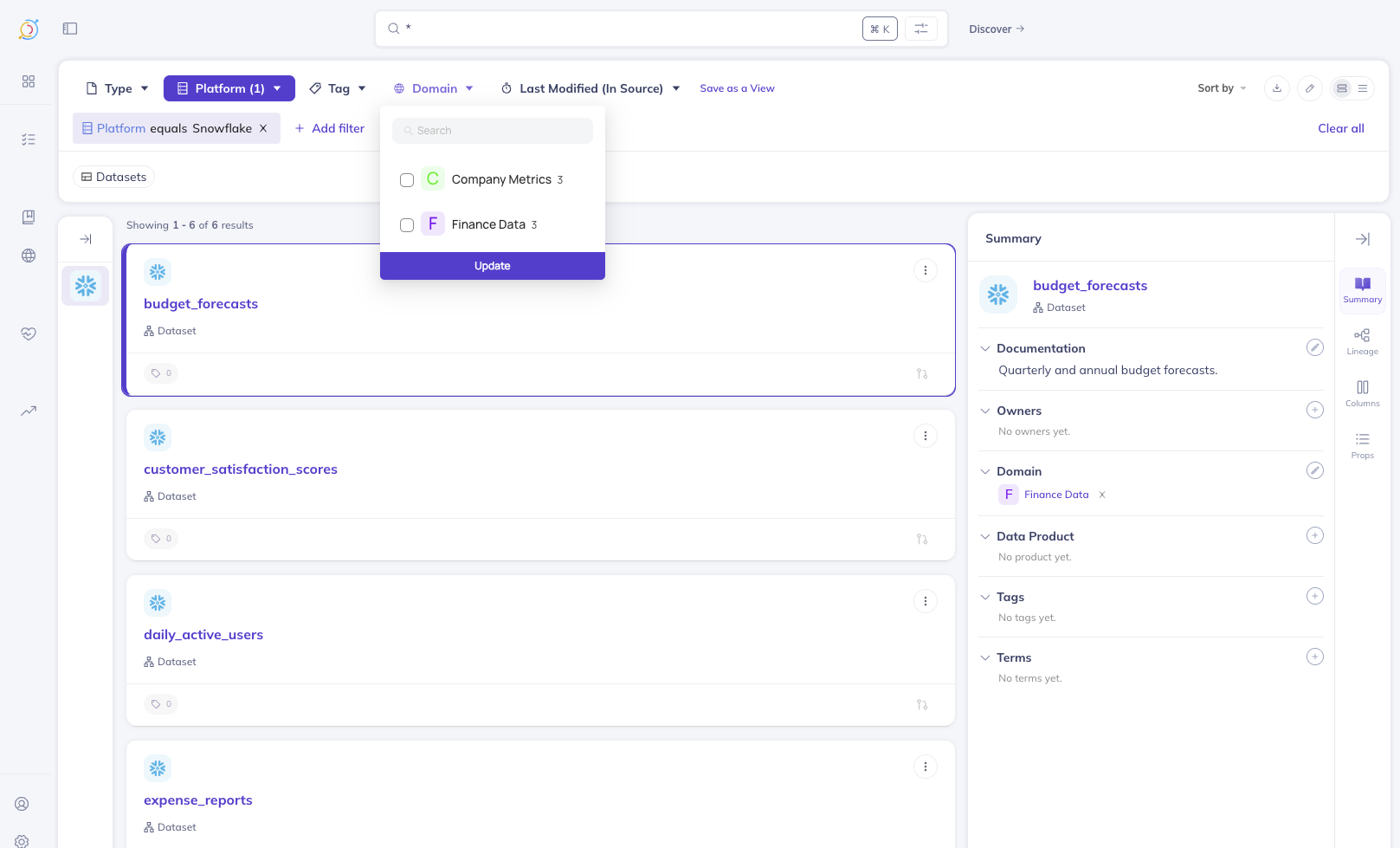Image resolution: width=1400 pixels, height=848 pixels.
Task: Expand the browse sidebar arrow
Action: (x=86, y=239)
